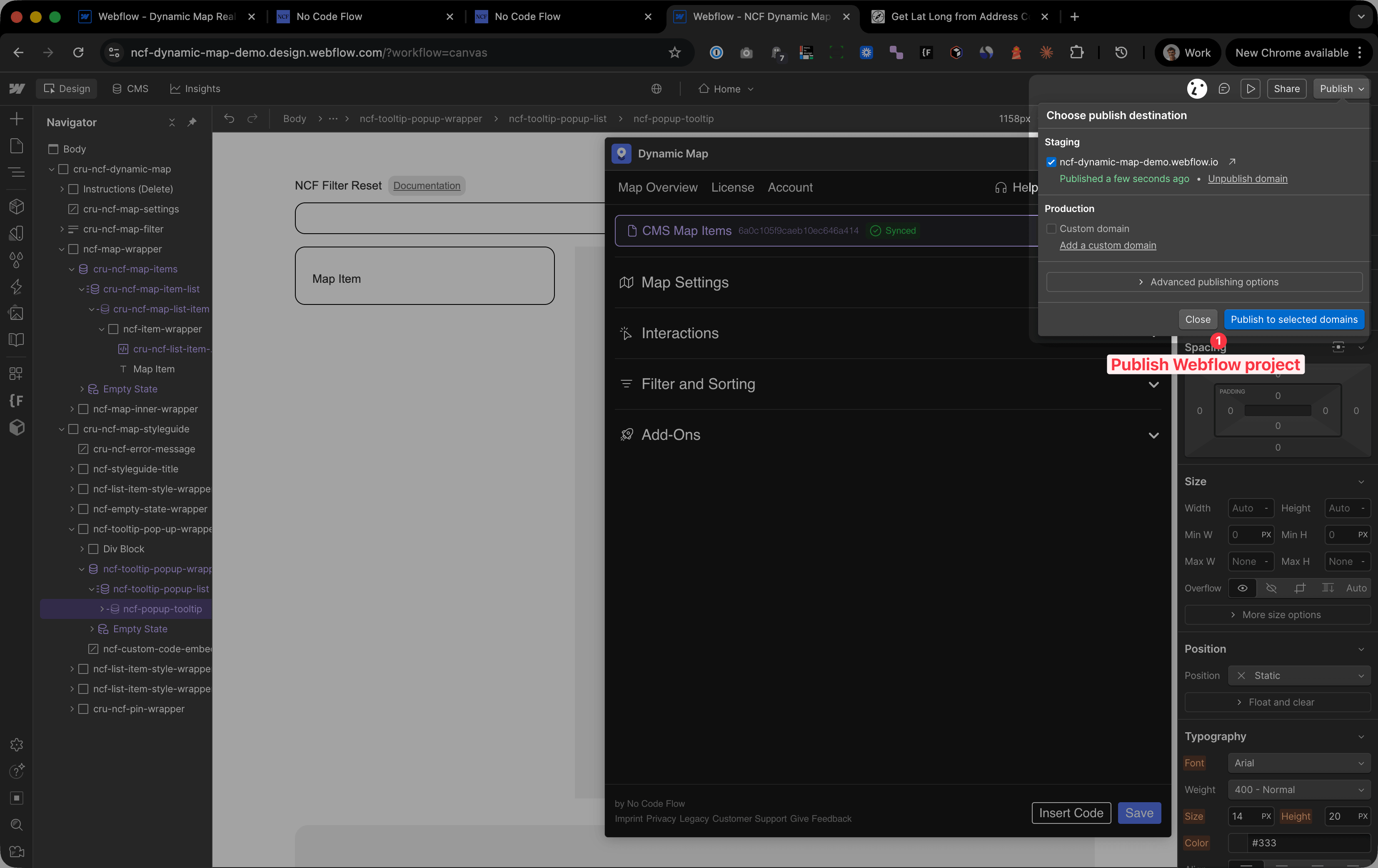1378x868 pixels.
Task: Open the License tab
Action: [x=732, y=187]
